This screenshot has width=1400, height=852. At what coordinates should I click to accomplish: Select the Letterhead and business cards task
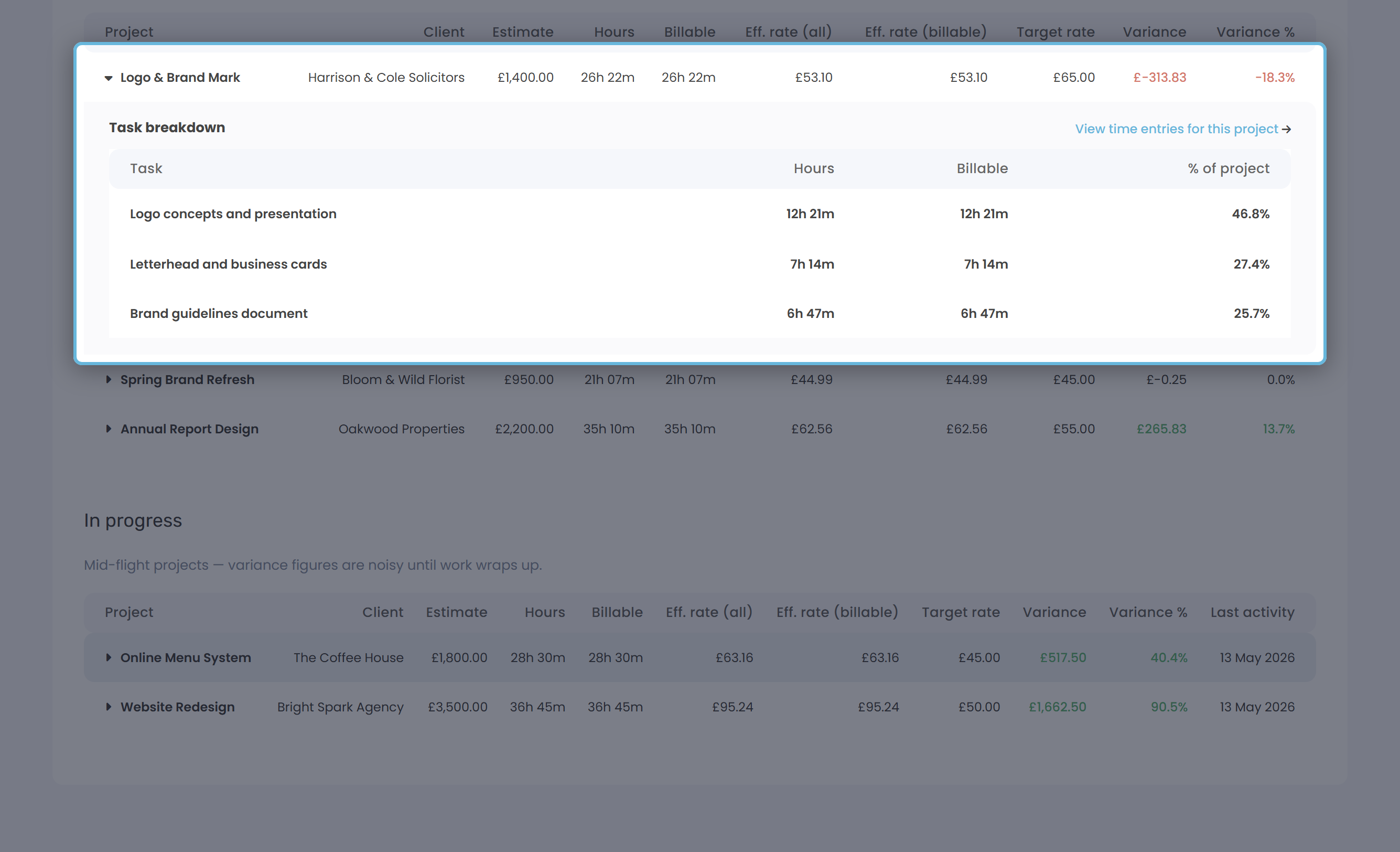(229, 264)
